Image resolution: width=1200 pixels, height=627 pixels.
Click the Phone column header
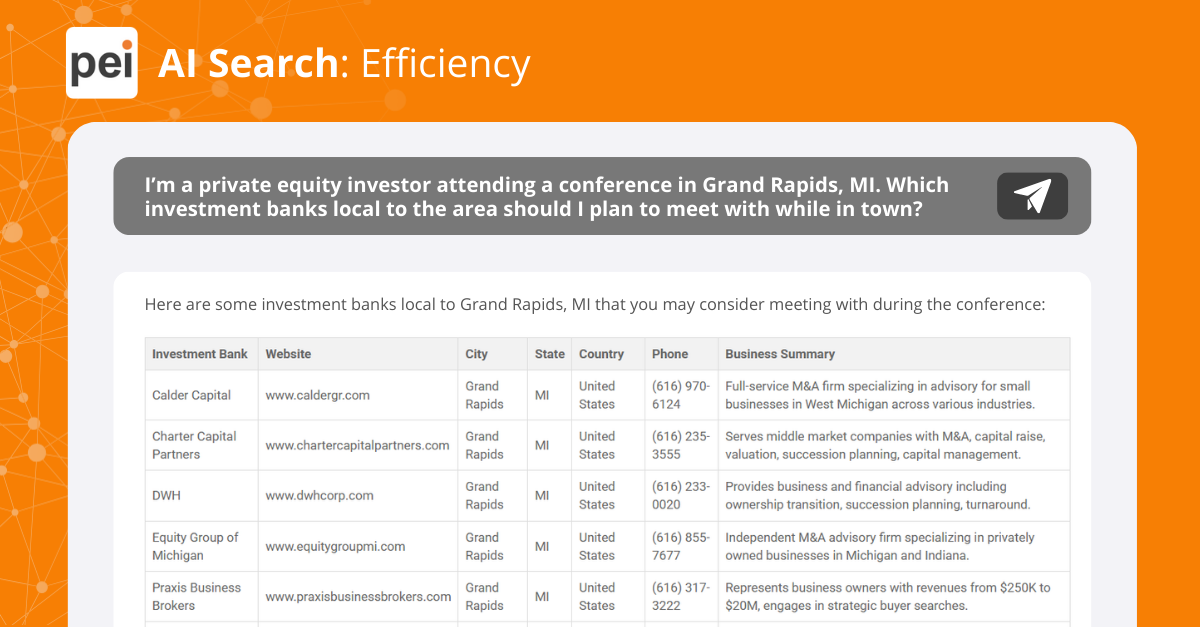(682, 354)
